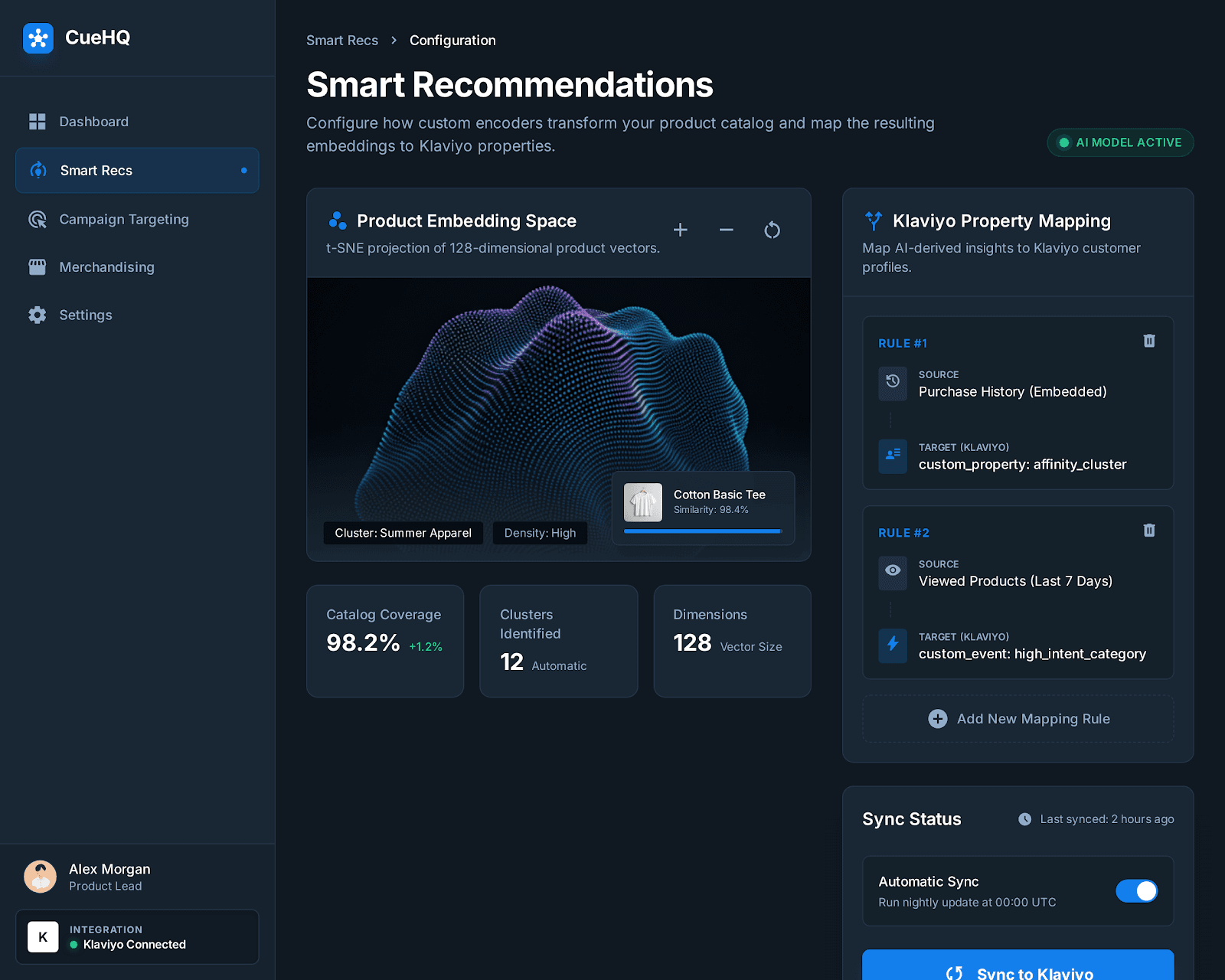Open the Smart Recs breadcrumb link
1225x980 pixels.
(x=341, y=40)
